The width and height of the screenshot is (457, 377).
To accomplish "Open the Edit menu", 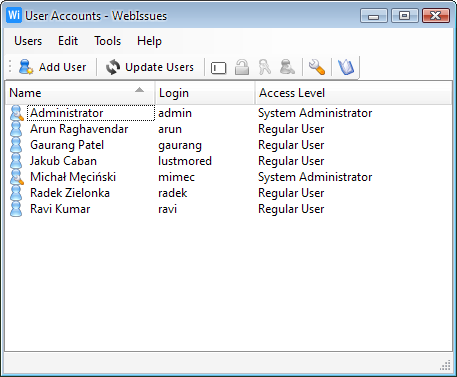I will [68, 41].
